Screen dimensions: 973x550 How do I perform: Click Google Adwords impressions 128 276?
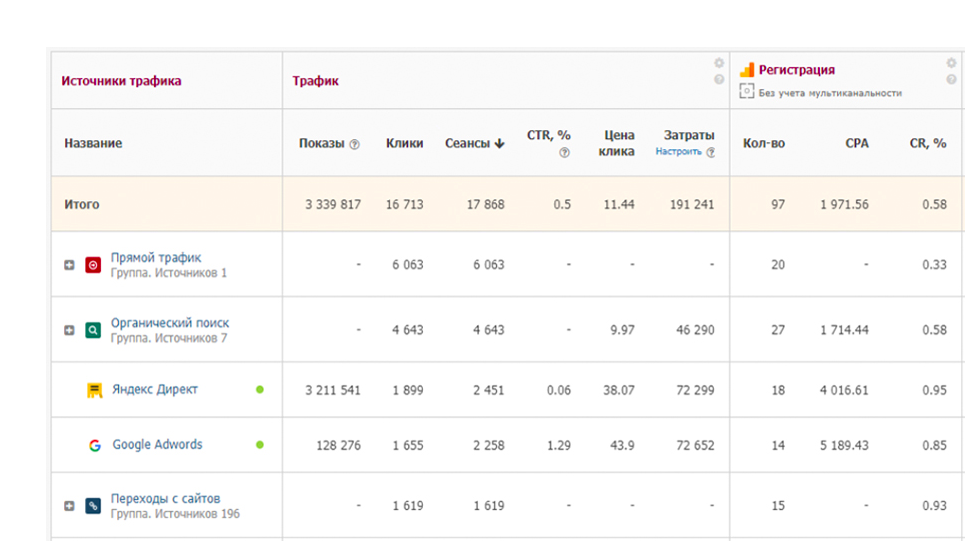tap(338, 446)
